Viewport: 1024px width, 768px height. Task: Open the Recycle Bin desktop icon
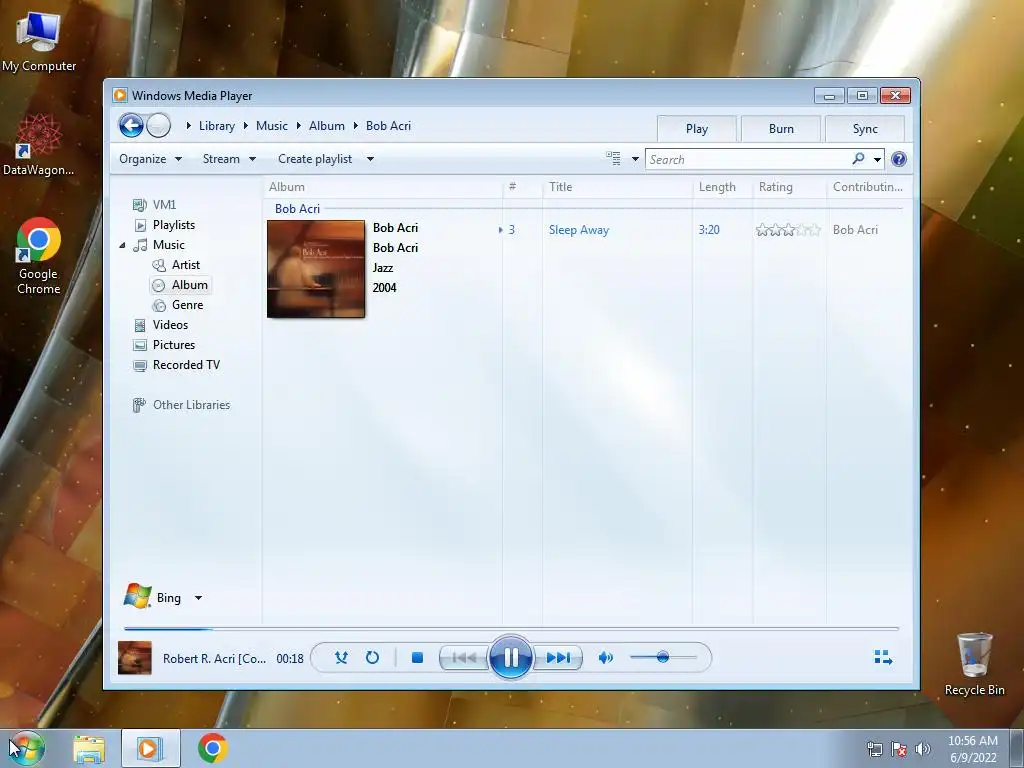pos(974,664)
